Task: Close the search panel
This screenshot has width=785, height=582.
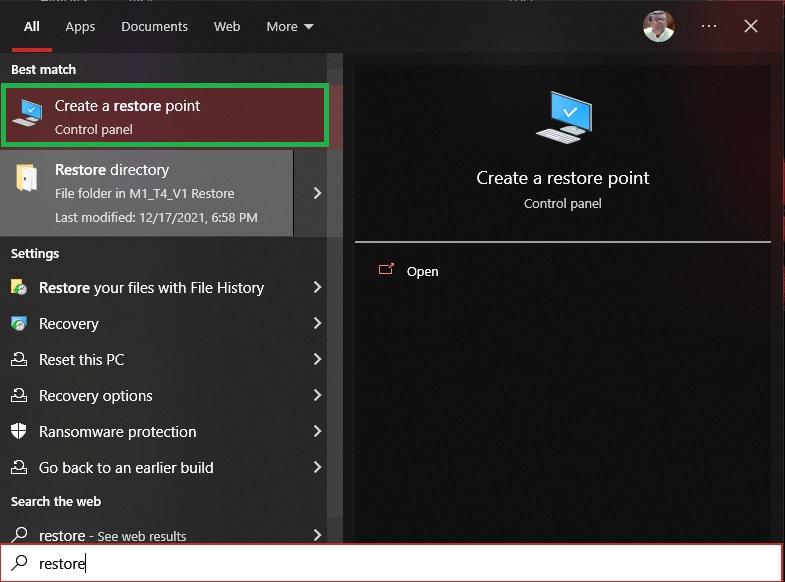Action: [x=750, y=26]
